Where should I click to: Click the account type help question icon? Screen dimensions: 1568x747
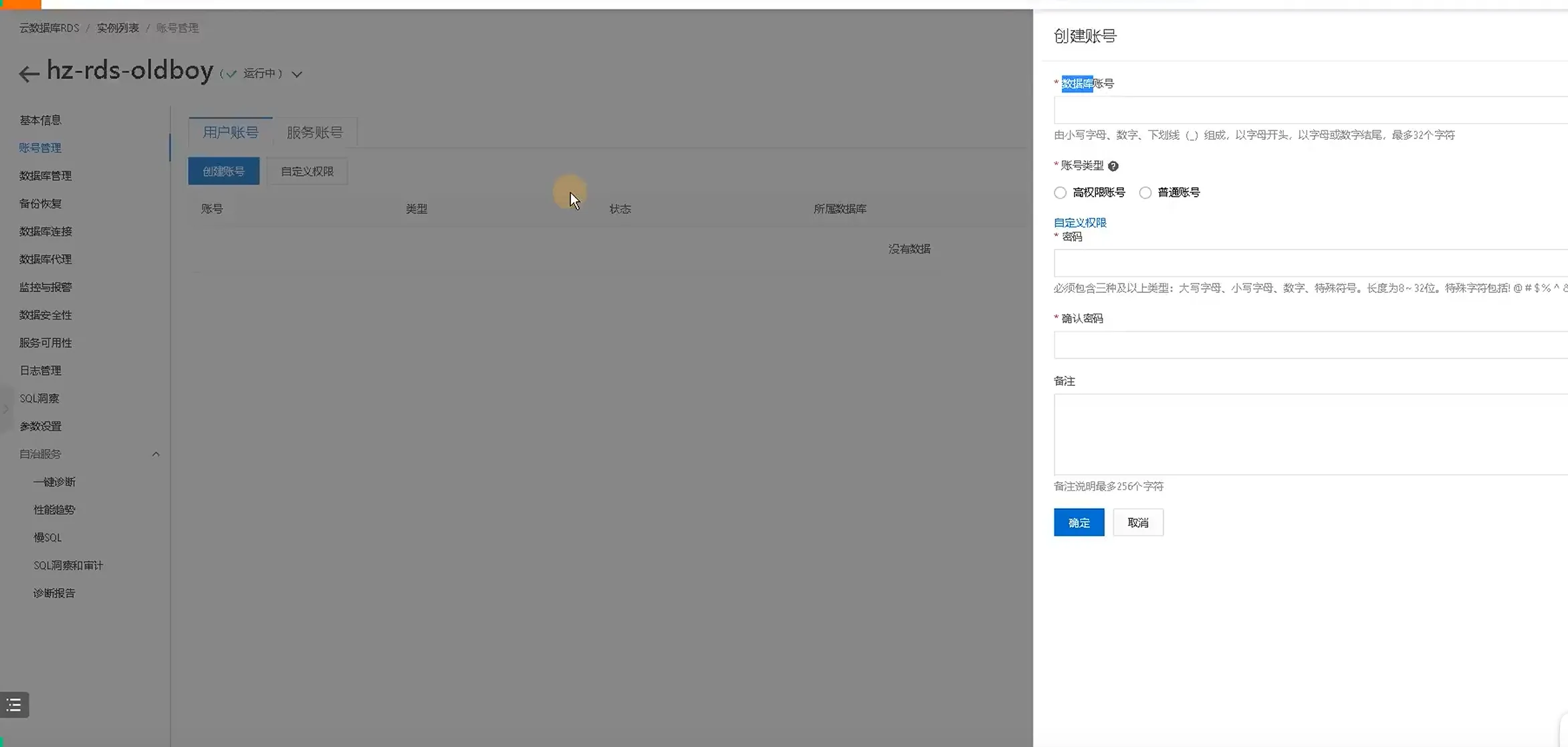(x=1113, y=166)
